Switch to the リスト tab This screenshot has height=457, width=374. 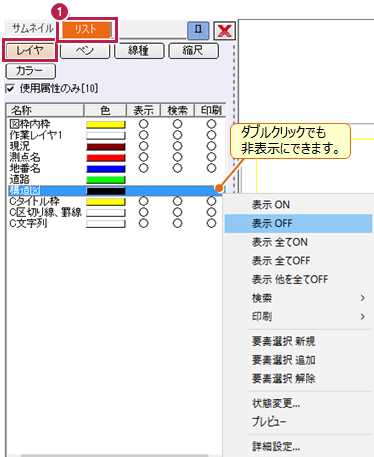(86, 30)
